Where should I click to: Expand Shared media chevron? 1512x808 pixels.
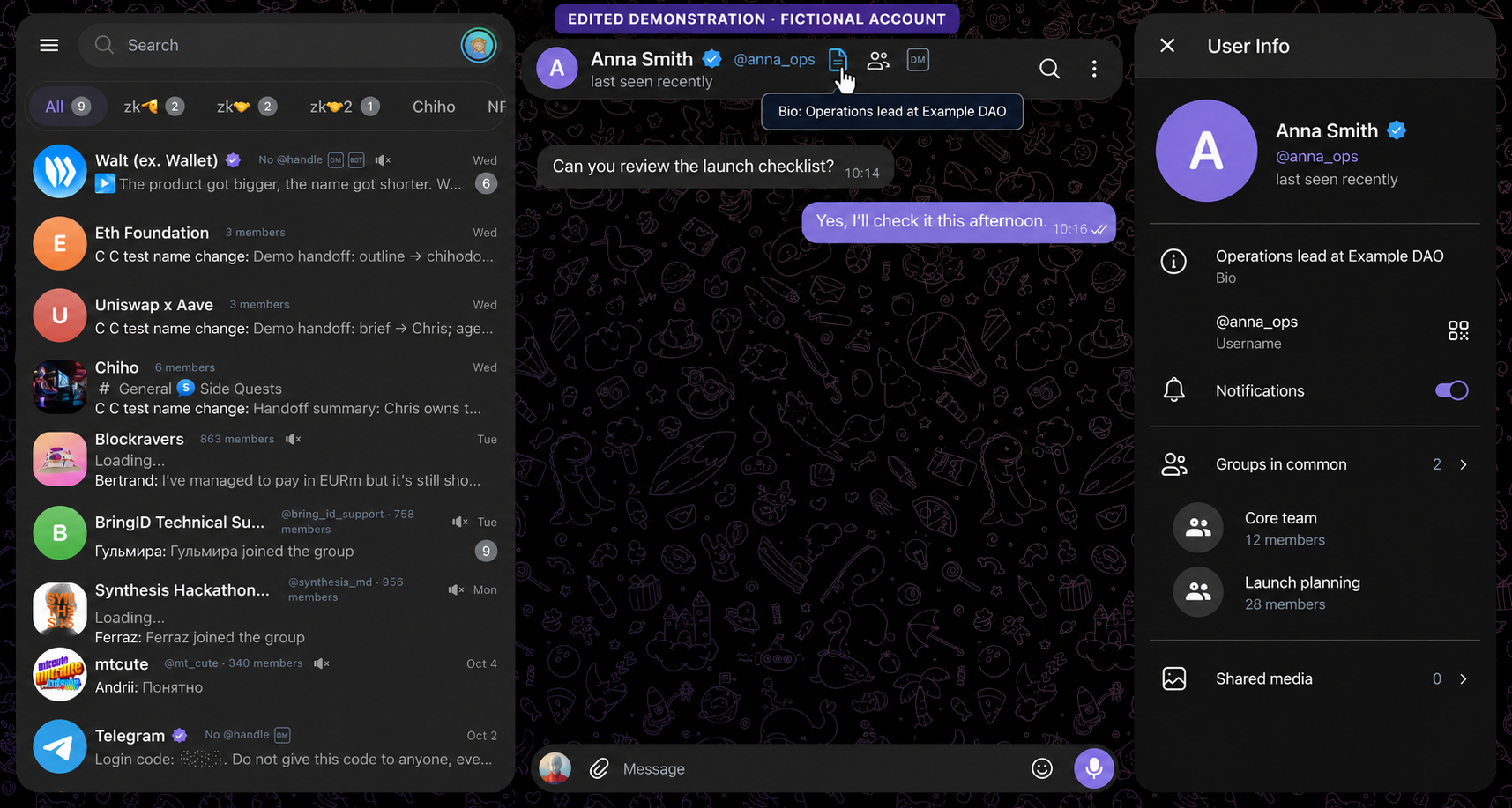[x=1464, y=678]
